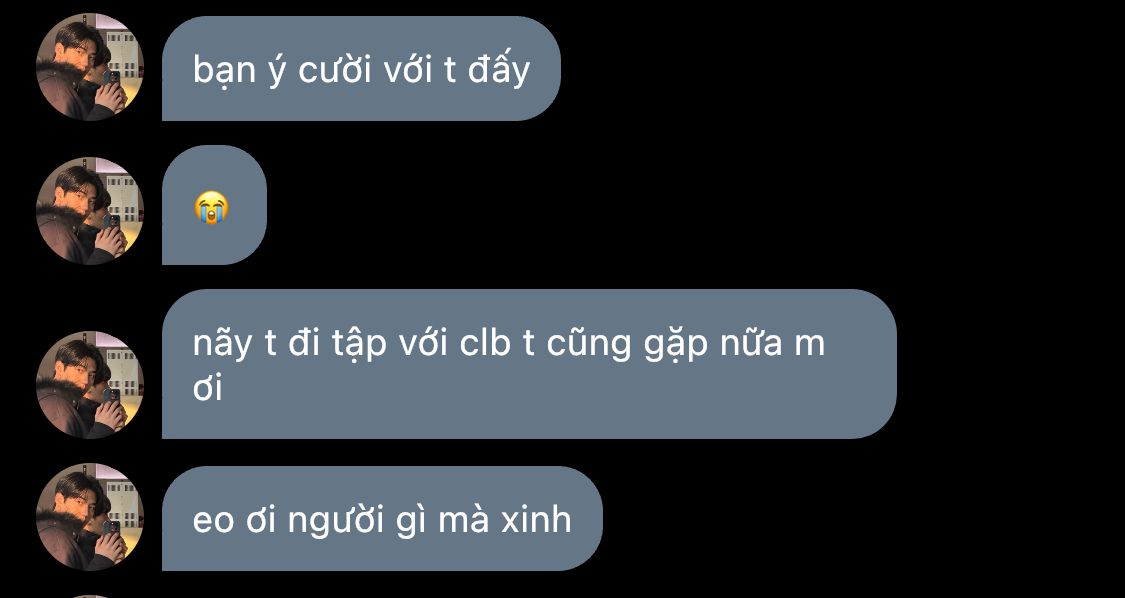This screenshot has height=598, width=1125.
Task: Click the emoji-only message bubble
Action: coord(215,205)
